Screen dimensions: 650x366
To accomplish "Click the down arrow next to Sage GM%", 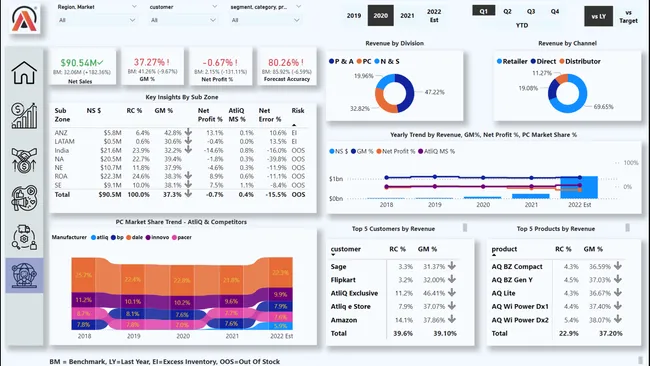I will pos(452,266).
